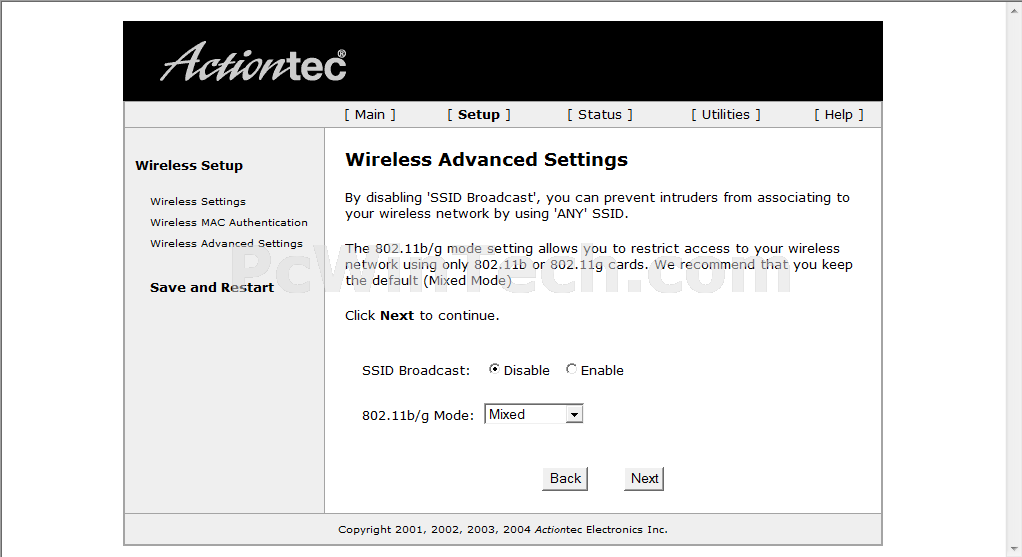Open the Setup tab
Image resolution: width=1022 pixels, height=557 pixels.
[478, 115]
